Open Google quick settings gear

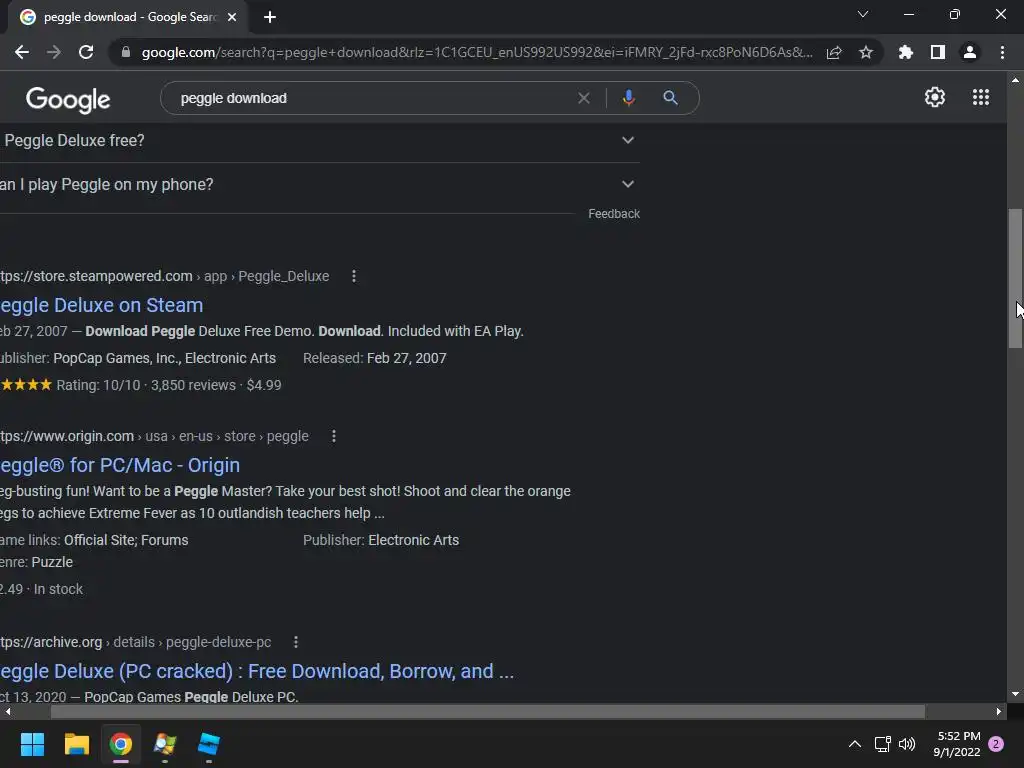tap(935, 97)
